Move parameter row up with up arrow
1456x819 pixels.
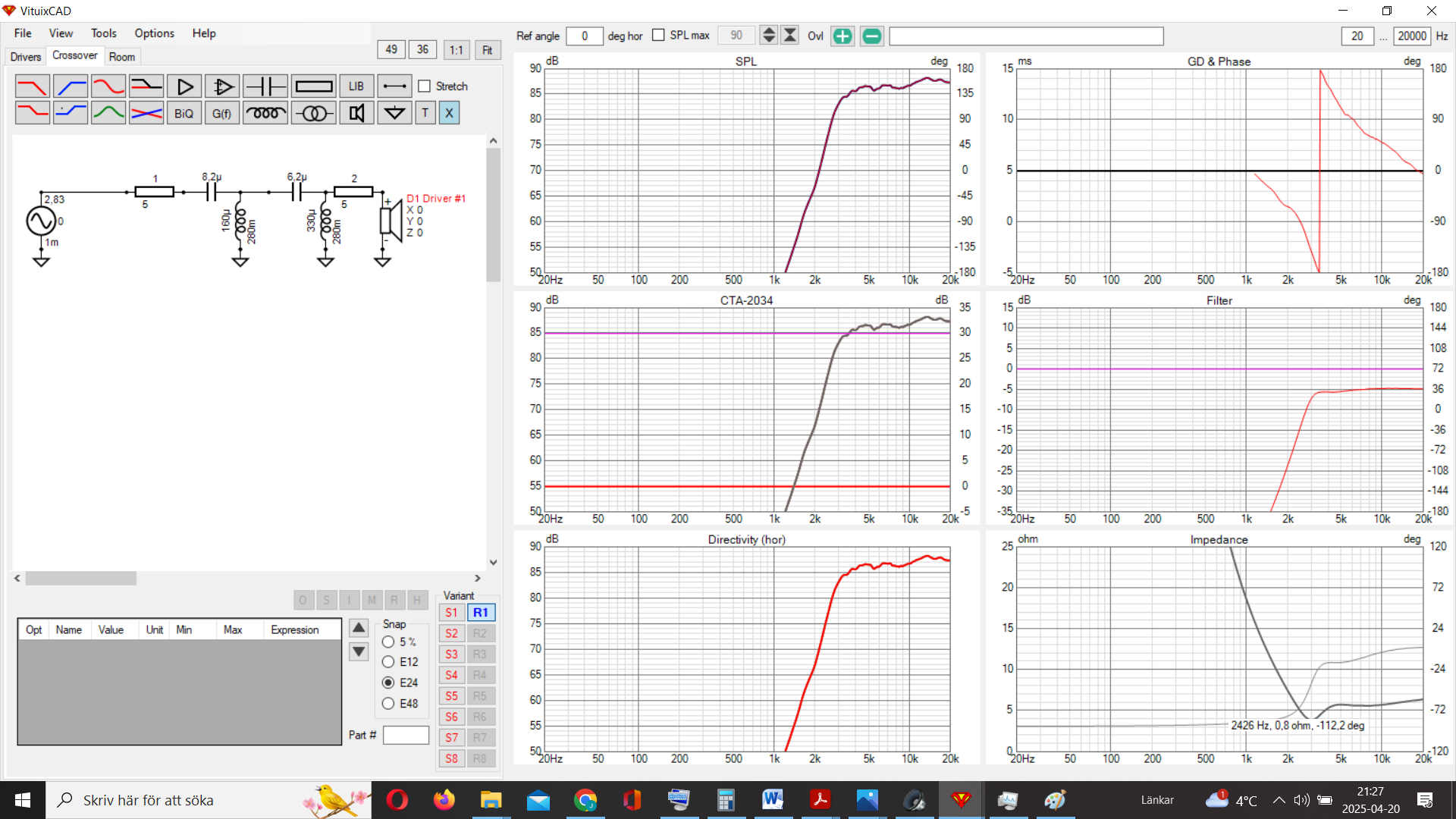[359, 628]
